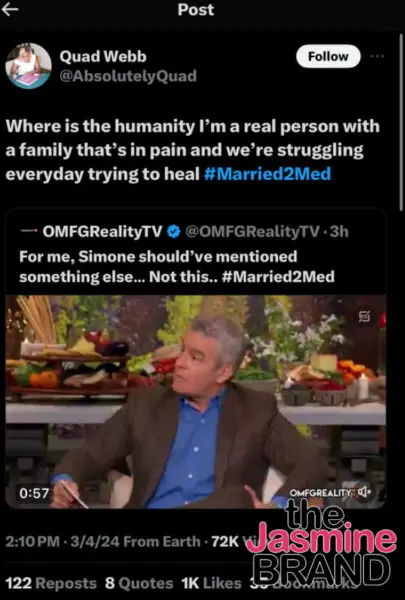View the 8 Quotes list
The height and width of the screenshot is (600, 405).
(x=139, y=583)
